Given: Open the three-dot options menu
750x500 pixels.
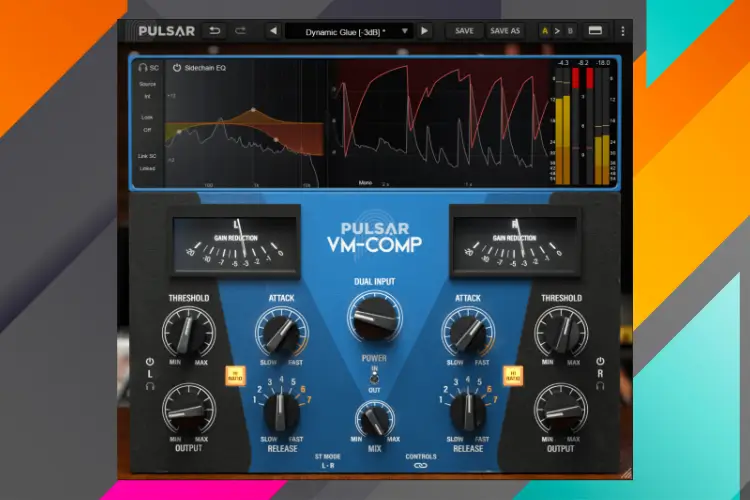Looking at the screenshot, I should 622,31.
